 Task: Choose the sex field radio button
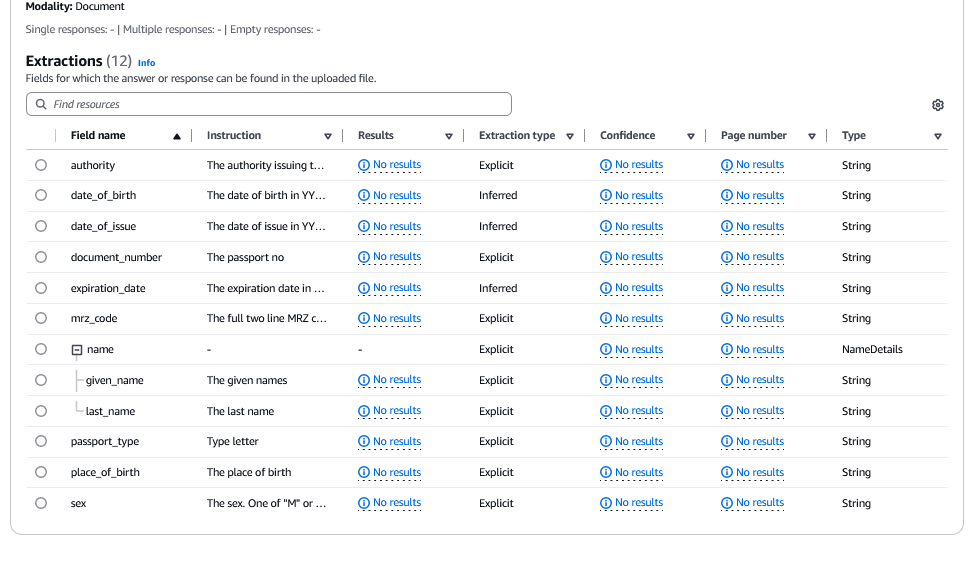click(x=41, y=503)
